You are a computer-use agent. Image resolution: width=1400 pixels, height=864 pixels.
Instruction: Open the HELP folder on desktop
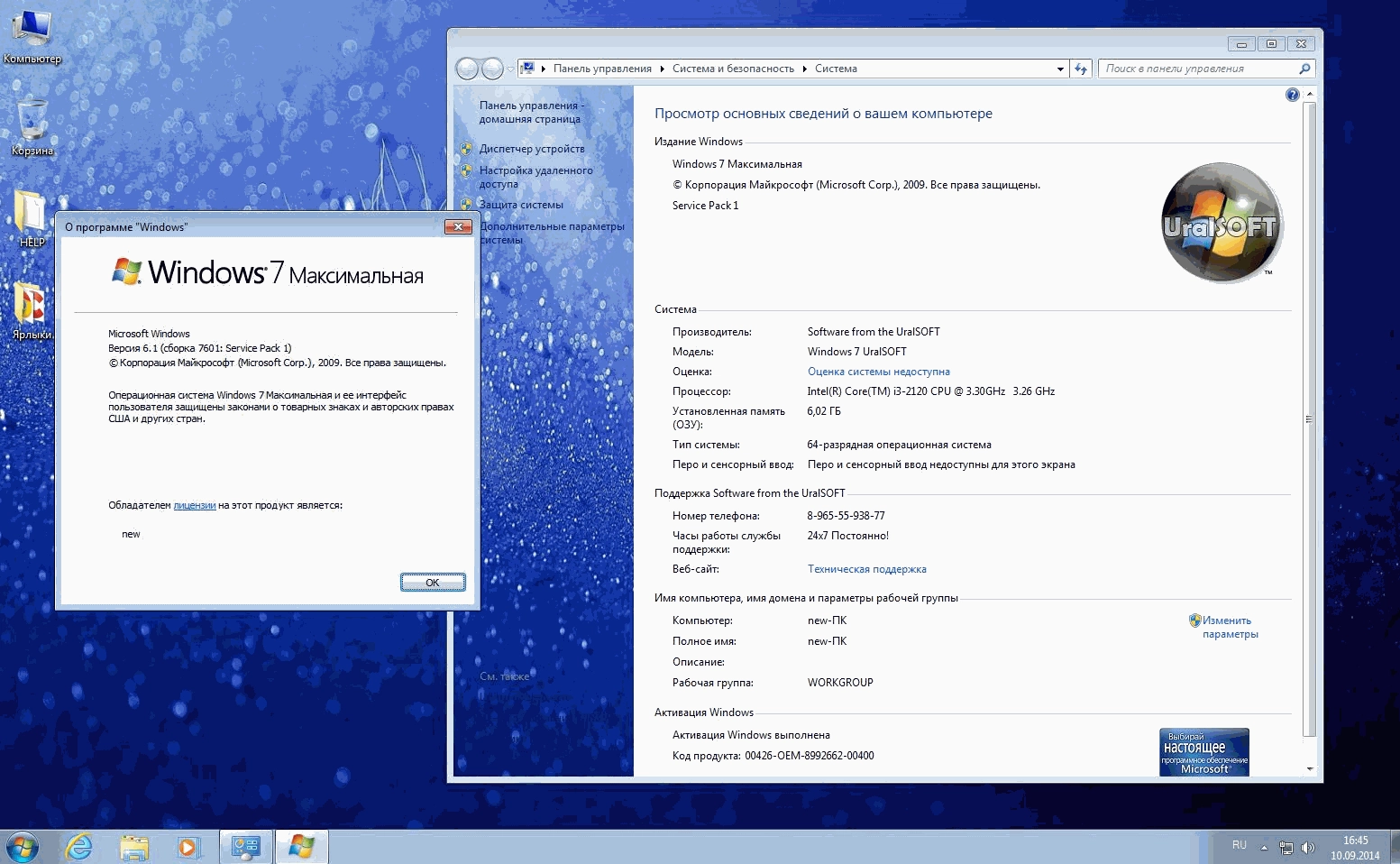[32, 218]
